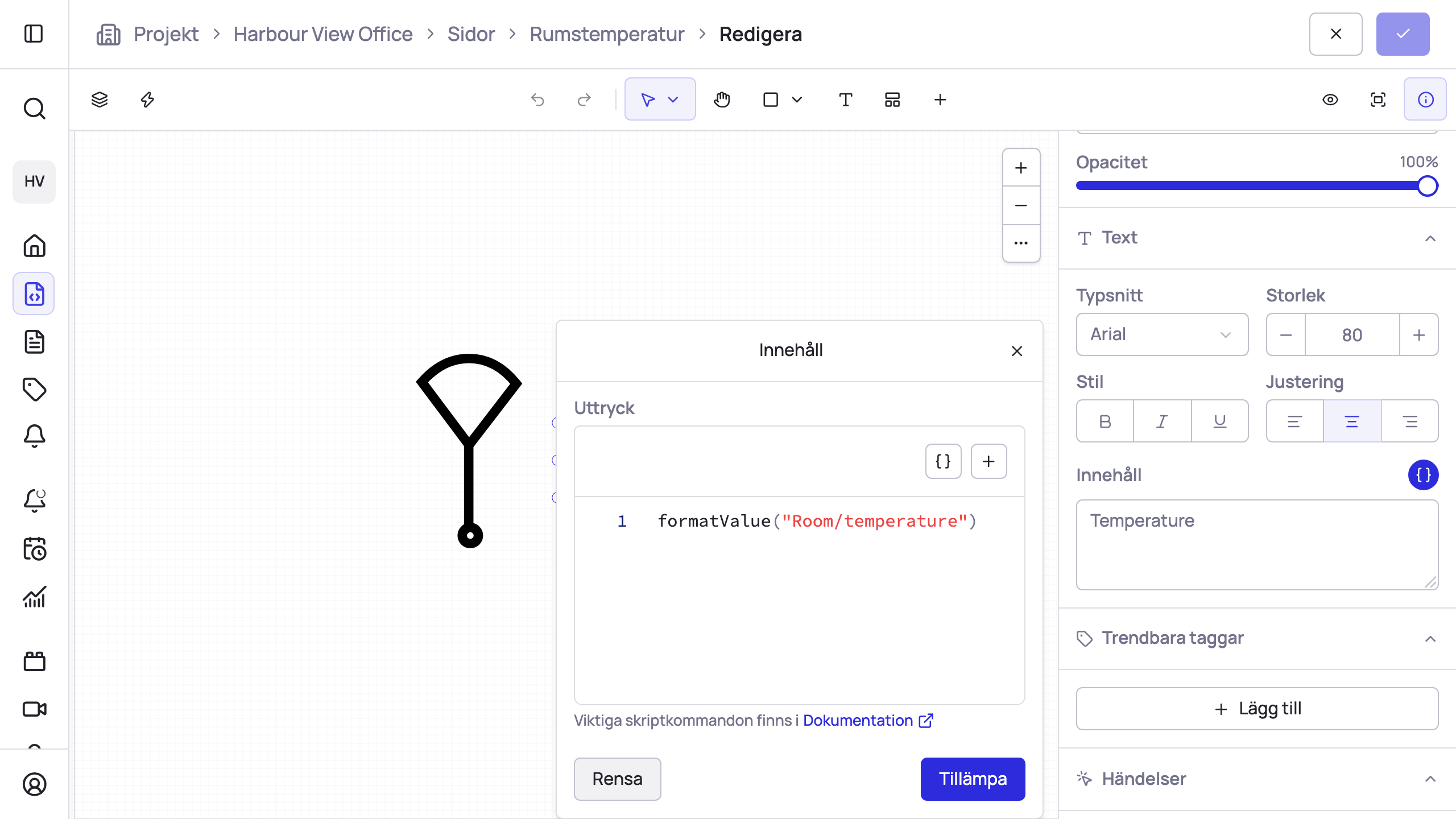Screen dimensions: 1456x819
Task: Undo the last action
Action: point(537,100)
